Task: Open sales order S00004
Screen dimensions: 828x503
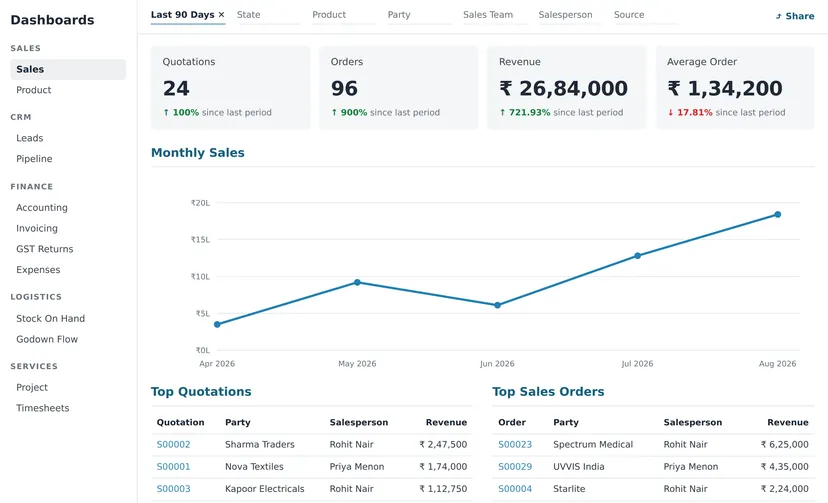Action: coord(515,489)
